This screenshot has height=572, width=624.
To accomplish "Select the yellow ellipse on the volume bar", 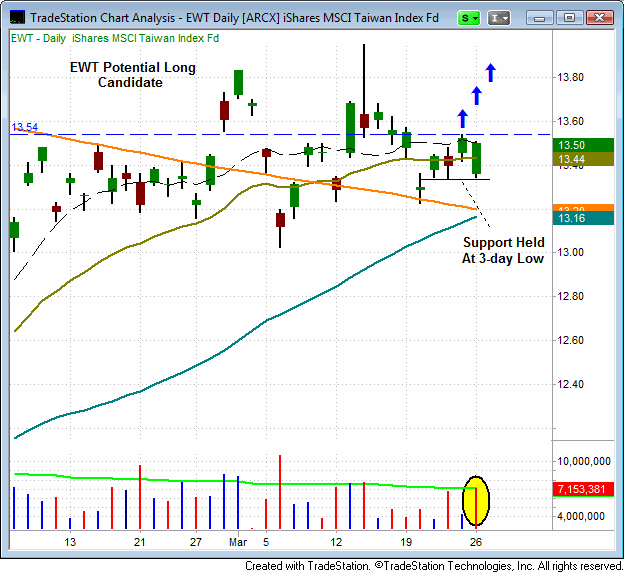I will click(x=477, y=501).
